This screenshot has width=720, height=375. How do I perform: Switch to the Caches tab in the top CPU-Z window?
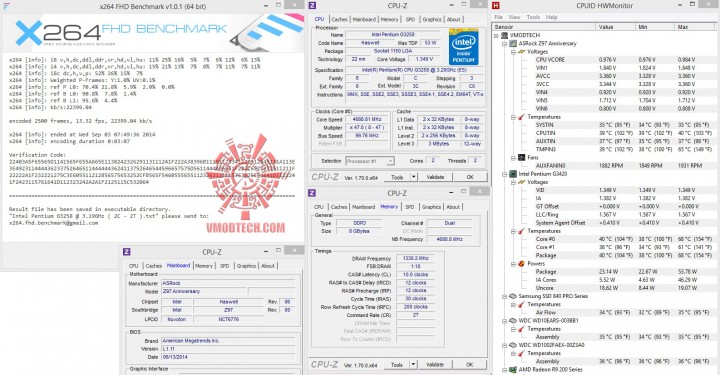coord(339,19)
